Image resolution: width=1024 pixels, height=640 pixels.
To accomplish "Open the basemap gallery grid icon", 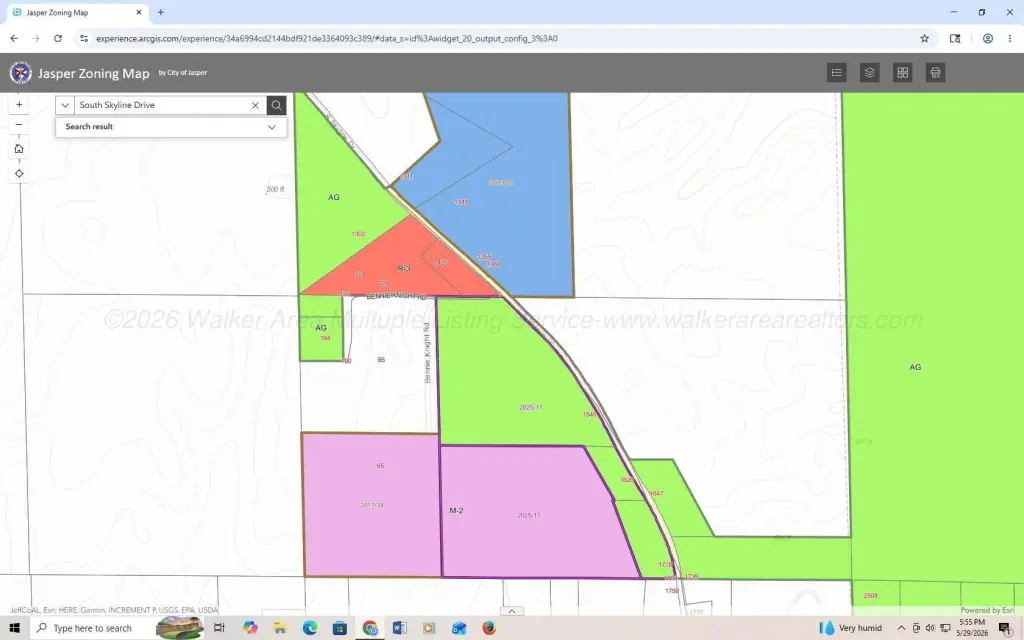I will [x=903, y=72].
